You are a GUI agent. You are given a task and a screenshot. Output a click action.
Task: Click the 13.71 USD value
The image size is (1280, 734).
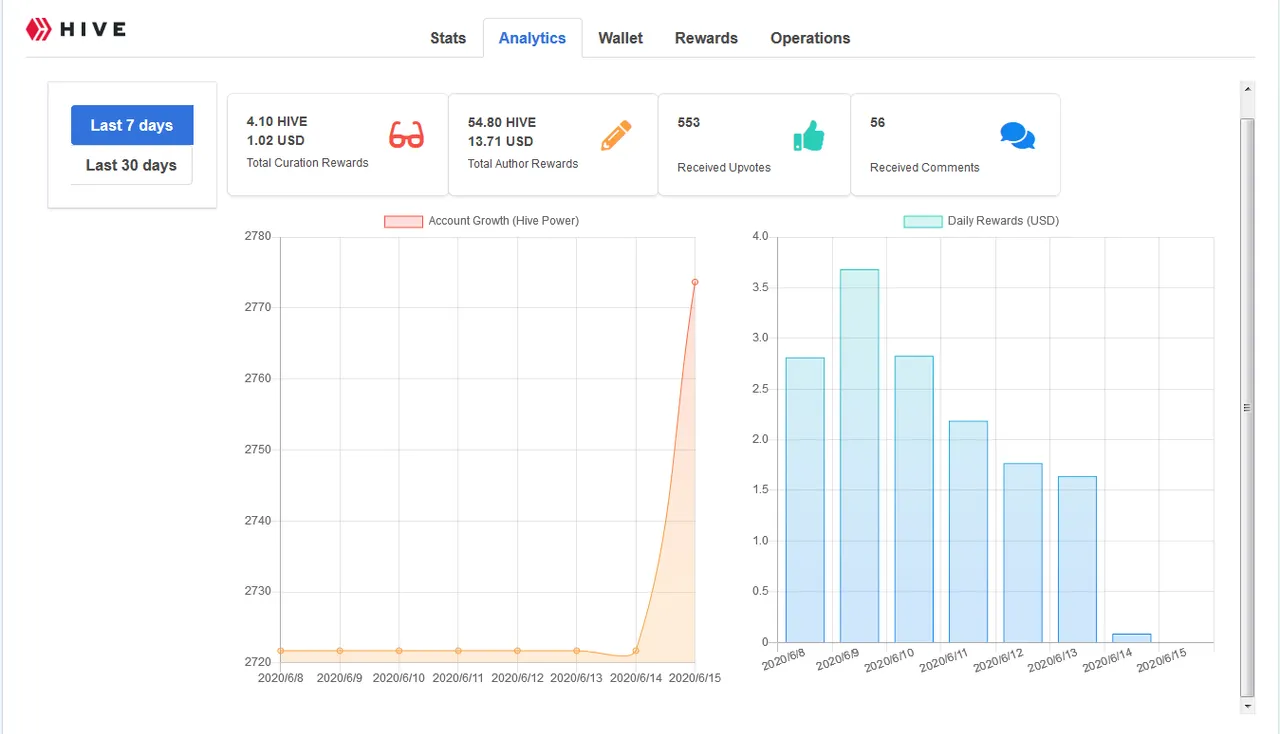(x=500, y=141)
